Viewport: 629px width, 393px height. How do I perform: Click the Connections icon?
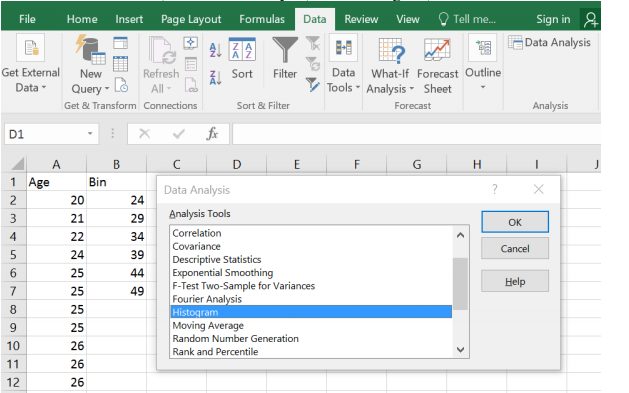tap(190, 43)
